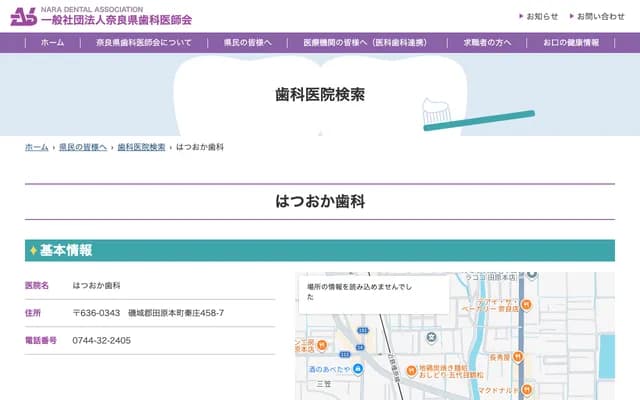This screenshot has width=640, height=400.
Task: Expand the 県民の皆様へ navigation menu
Action: click(247, 43)
